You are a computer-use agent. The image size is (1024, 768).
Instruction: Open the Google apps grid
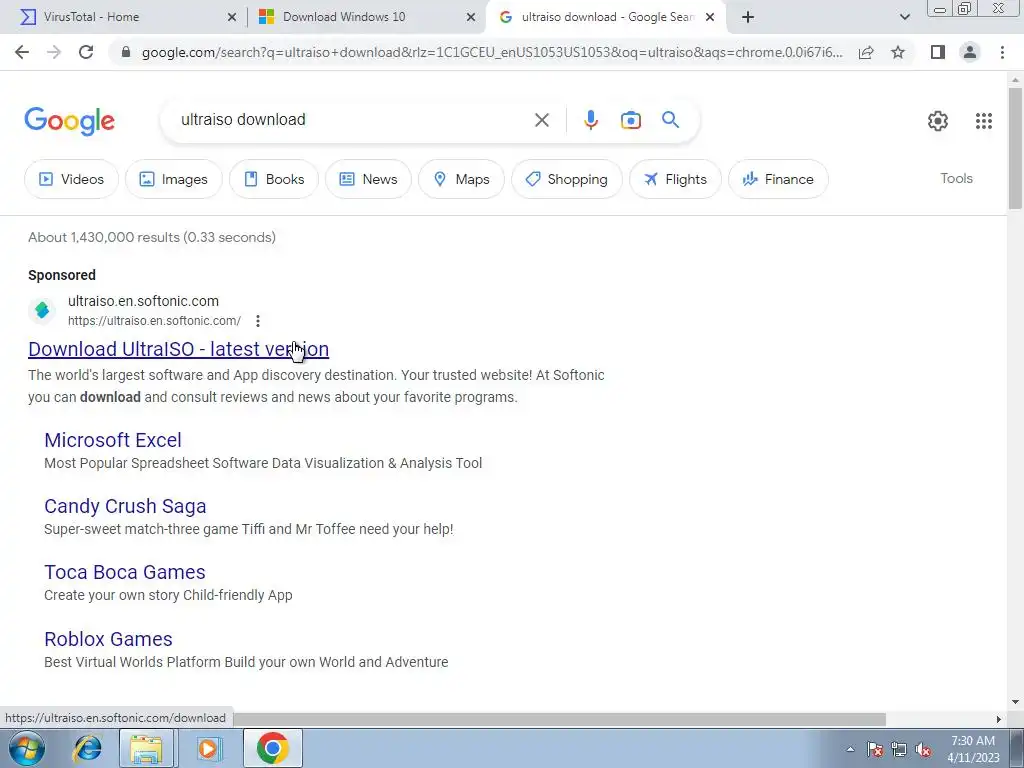click(984, 121)
